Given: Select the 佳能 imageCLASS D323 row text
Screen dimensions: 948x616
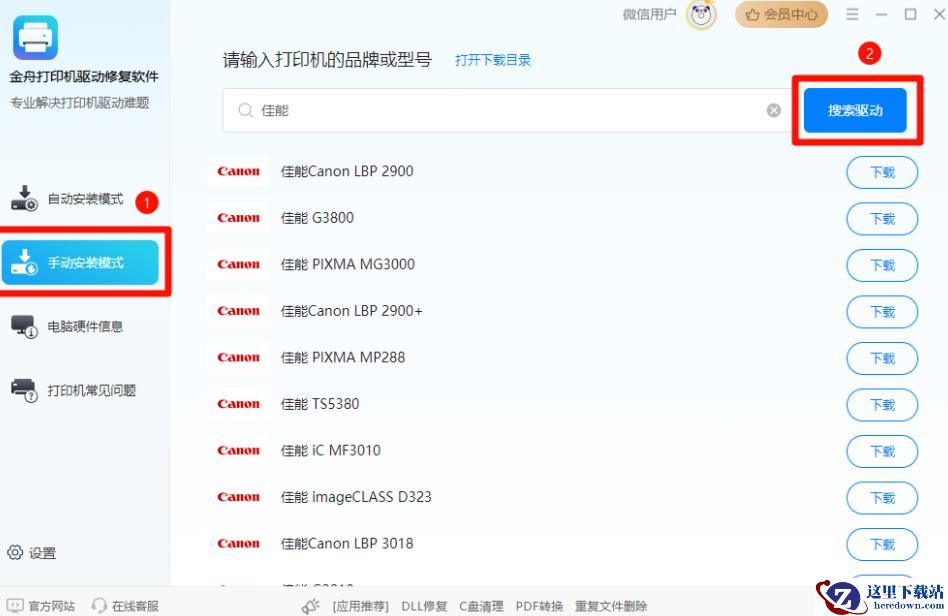Looking at the screenshot, I should tap(356, 497).
